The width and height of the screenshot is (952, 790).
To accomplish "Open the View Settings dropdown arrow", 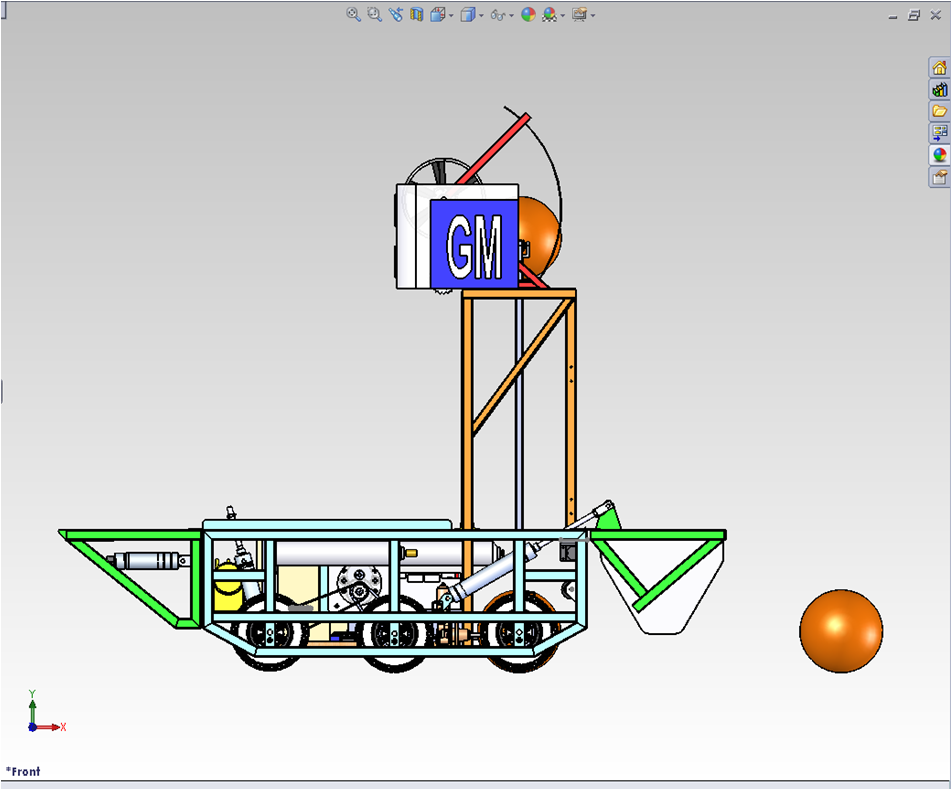I will [x=593, y=15].
